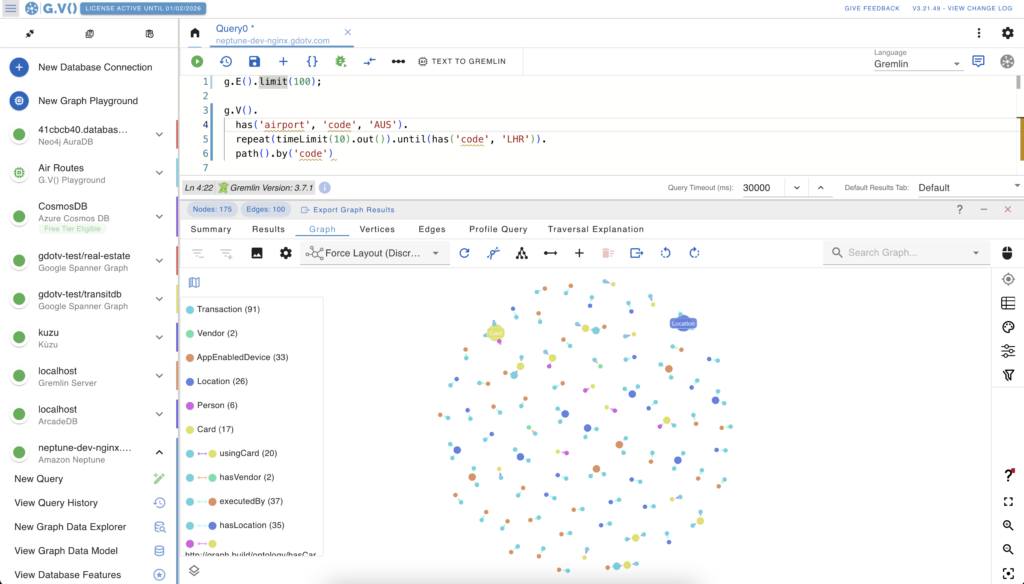
Task: Open table view icon in right sidebar
Action: tap(1008, 303)
